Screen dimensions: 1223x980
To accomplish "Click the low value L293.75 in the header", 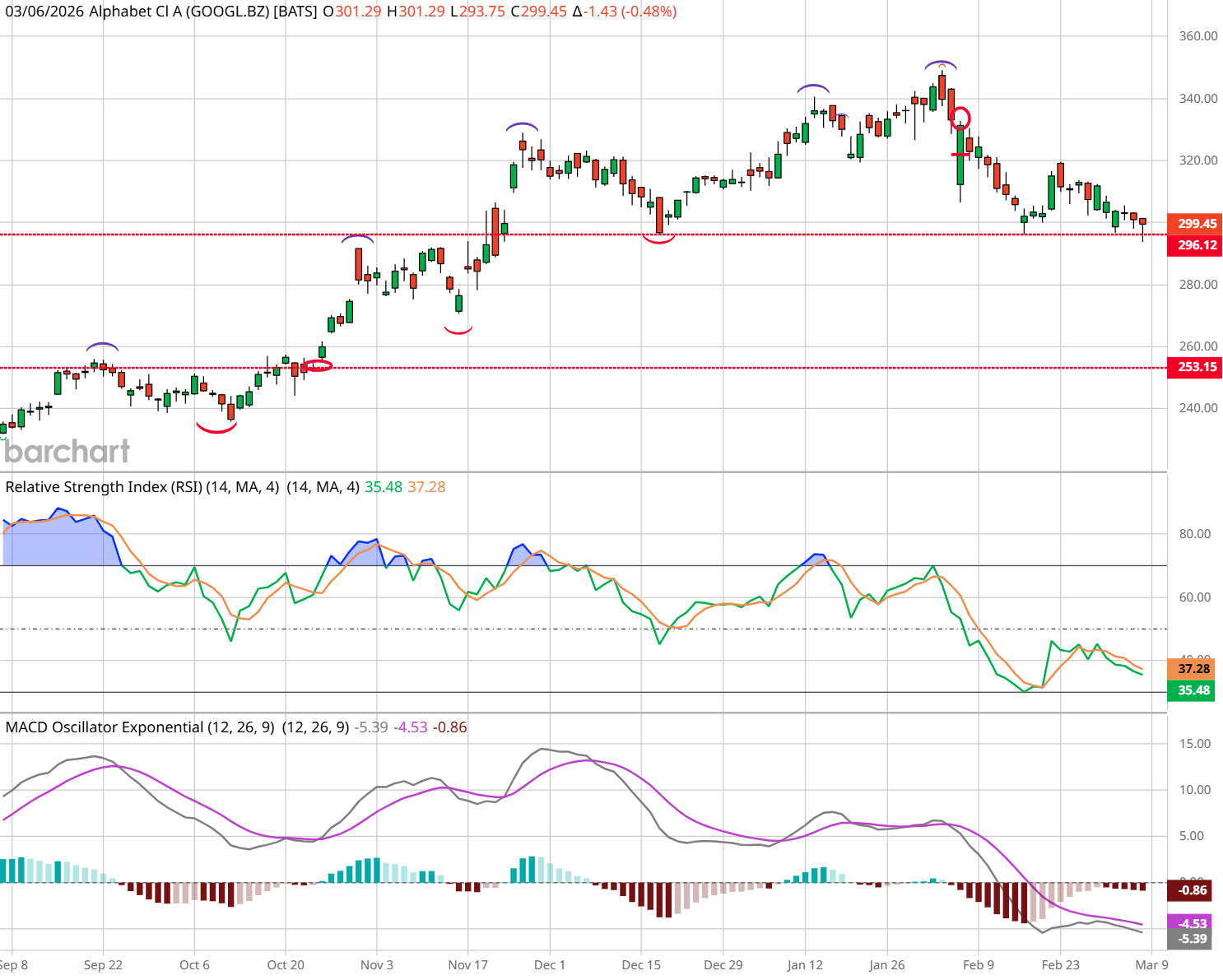I will [477, 12].
